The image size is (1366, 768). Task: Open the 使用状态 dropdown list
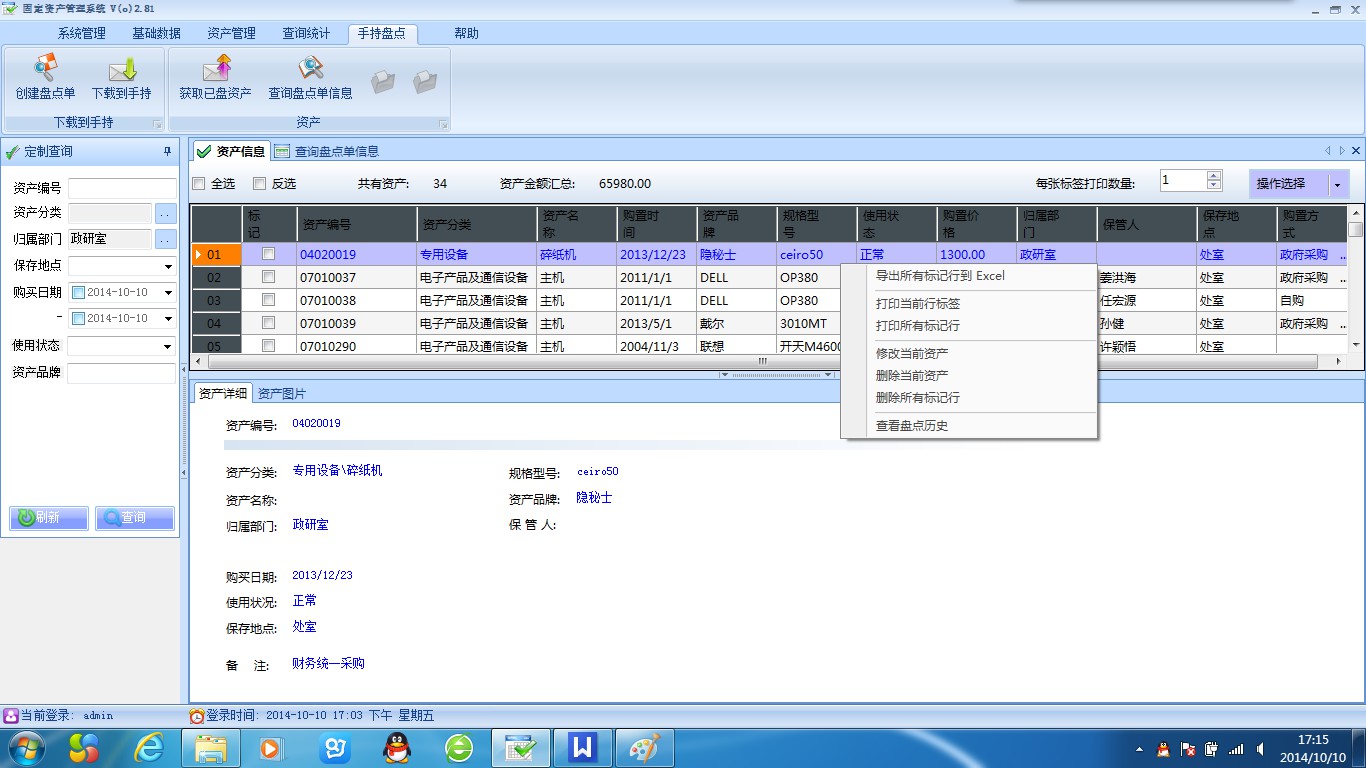coord(167,347)
